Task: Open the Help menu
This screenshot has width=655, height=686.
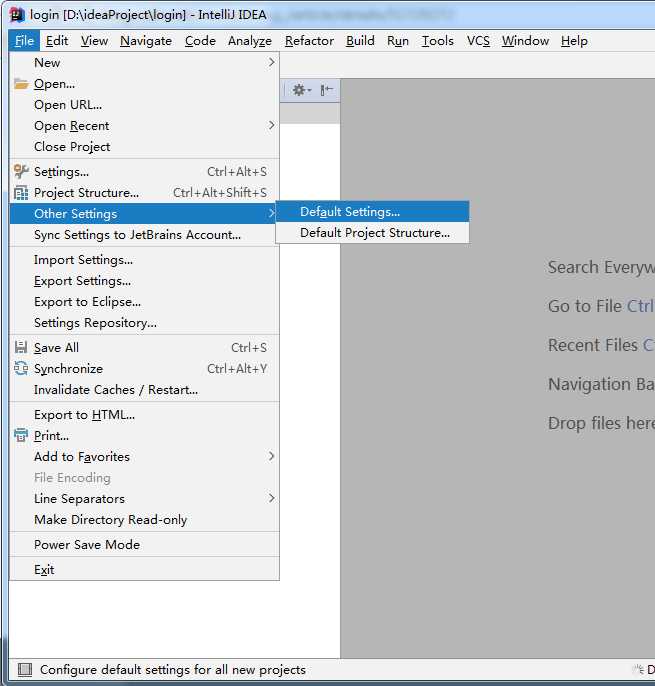Action: tap(574, 41)
